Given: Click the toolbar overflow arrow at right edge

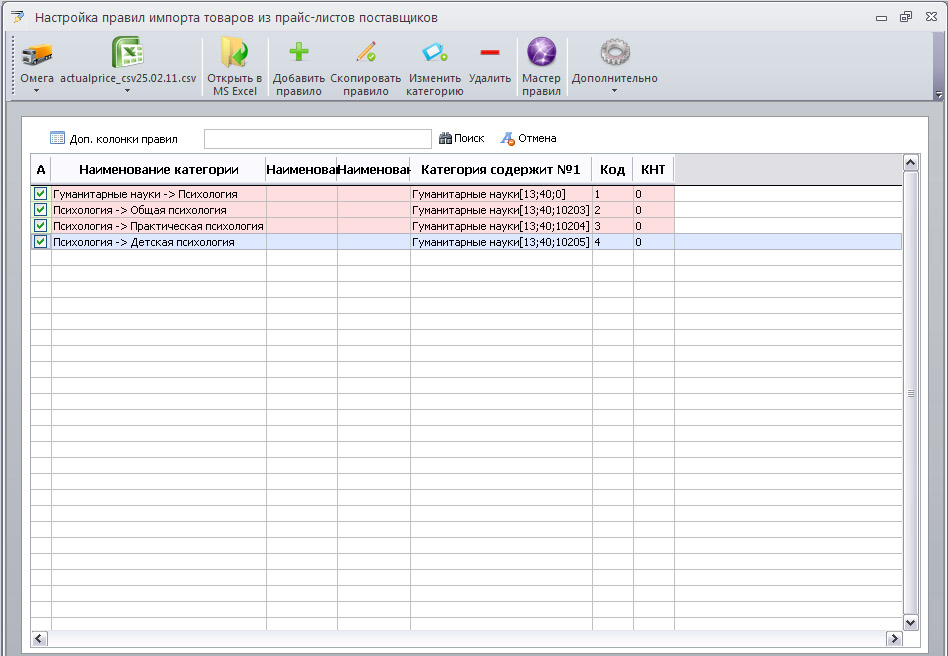Looking at the screenshot, I should (x=938, y=94).
